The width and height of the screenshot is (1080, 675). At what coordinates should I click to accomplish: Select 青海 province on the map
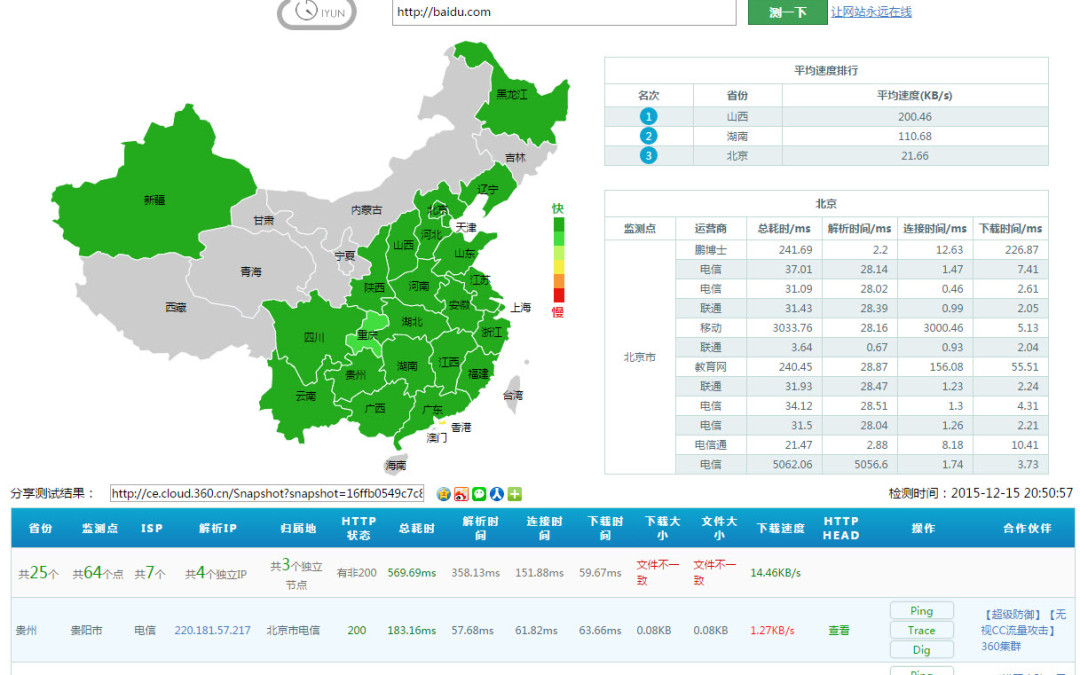coord(251,272)
